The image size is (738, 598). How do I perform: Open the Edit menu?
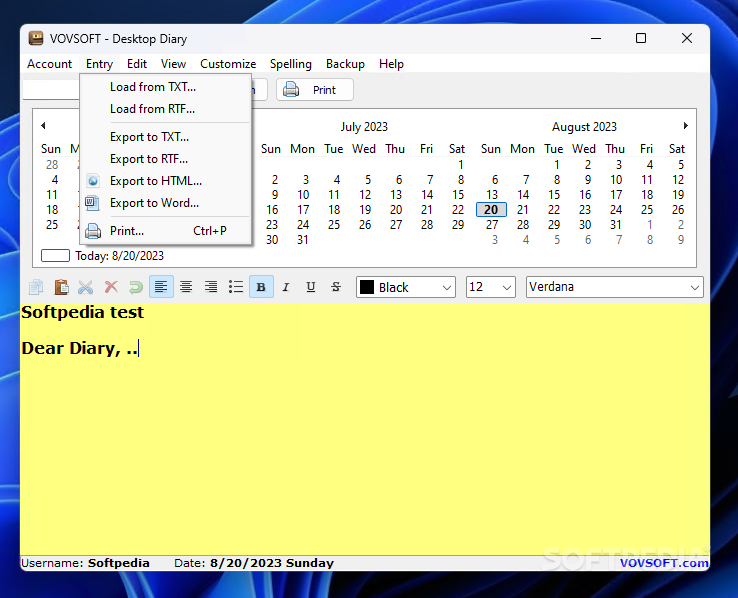tap(137, 64)
